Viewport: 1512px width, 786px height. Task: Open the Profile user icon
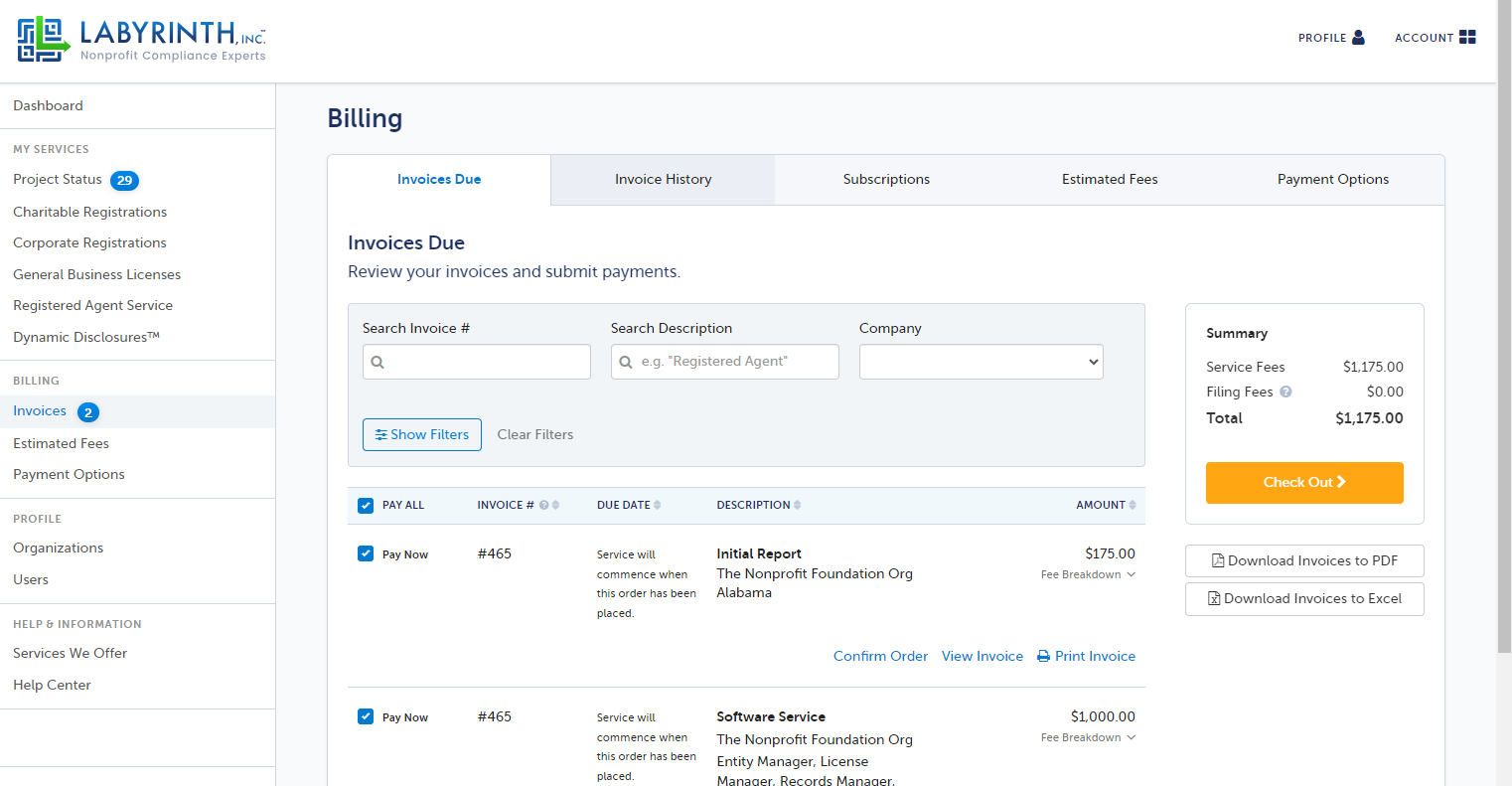[1358, 38]
